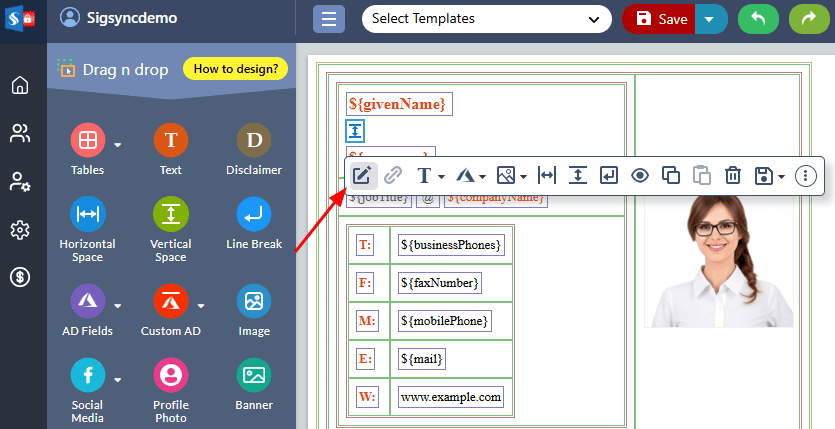Open the more options three-dot menu
Screen dimensions: 835x429
click(x=806, y=176)
